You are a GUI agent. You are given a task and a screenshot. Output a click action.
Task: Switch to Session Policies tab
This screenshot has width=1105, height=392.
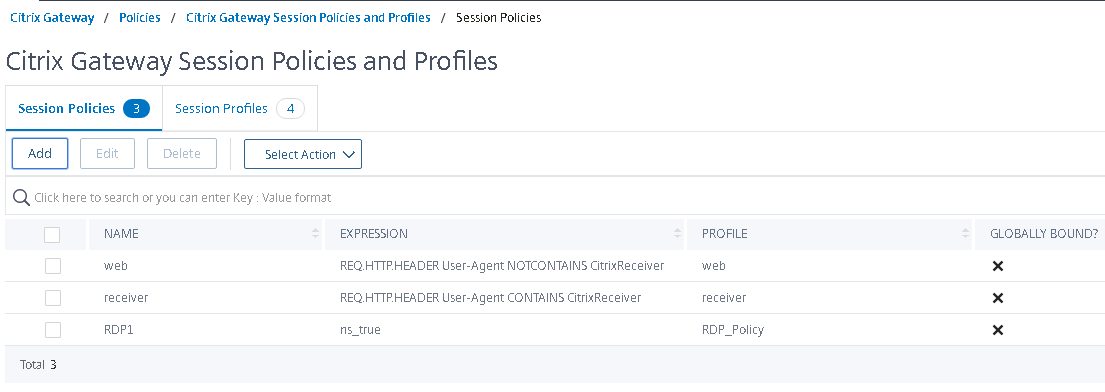84,109
